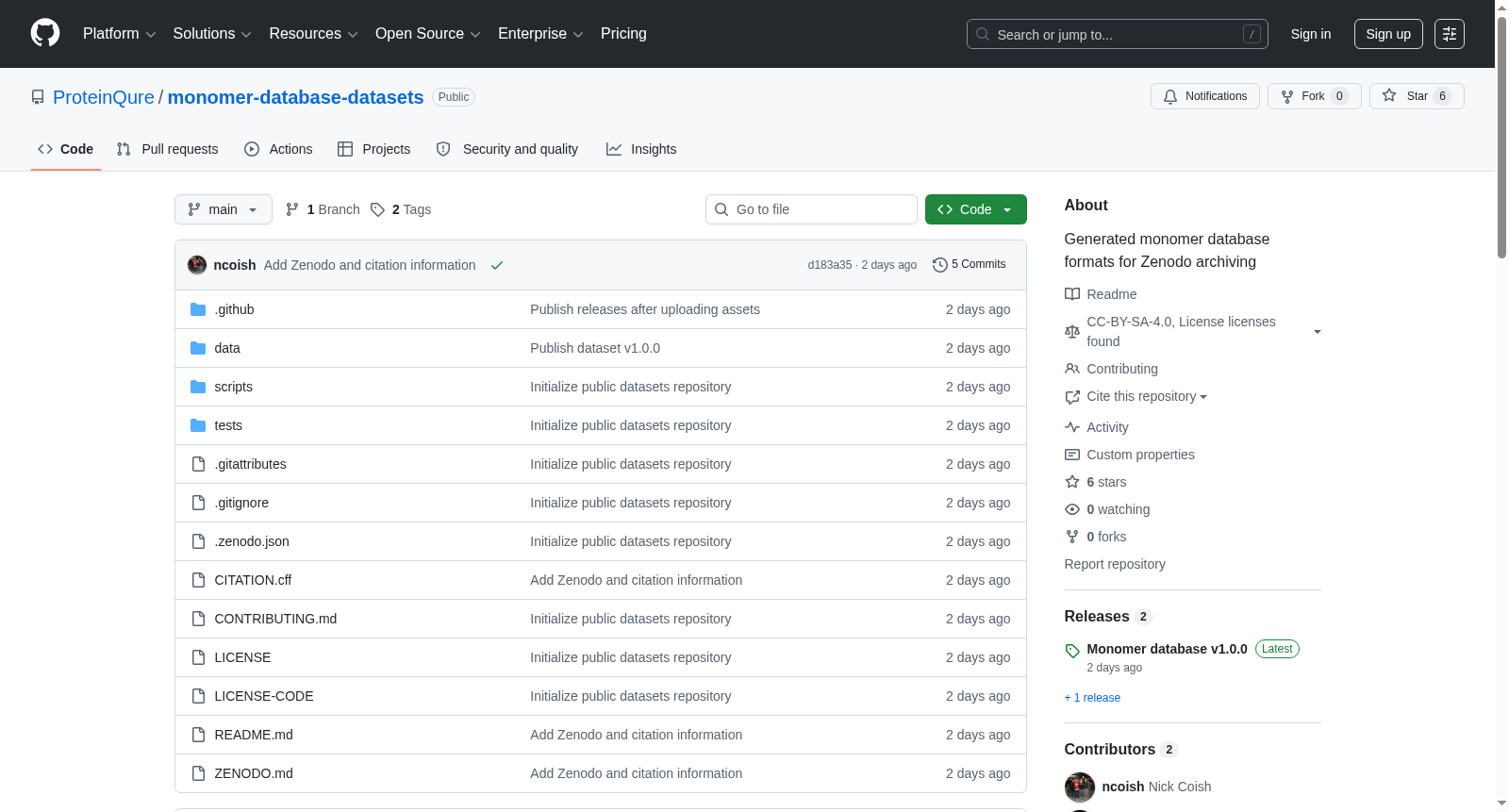Click ncoish avatar in the commit bar
Image resolution: width=1509 pixels, height=812 pixels.
pos(197,265)
